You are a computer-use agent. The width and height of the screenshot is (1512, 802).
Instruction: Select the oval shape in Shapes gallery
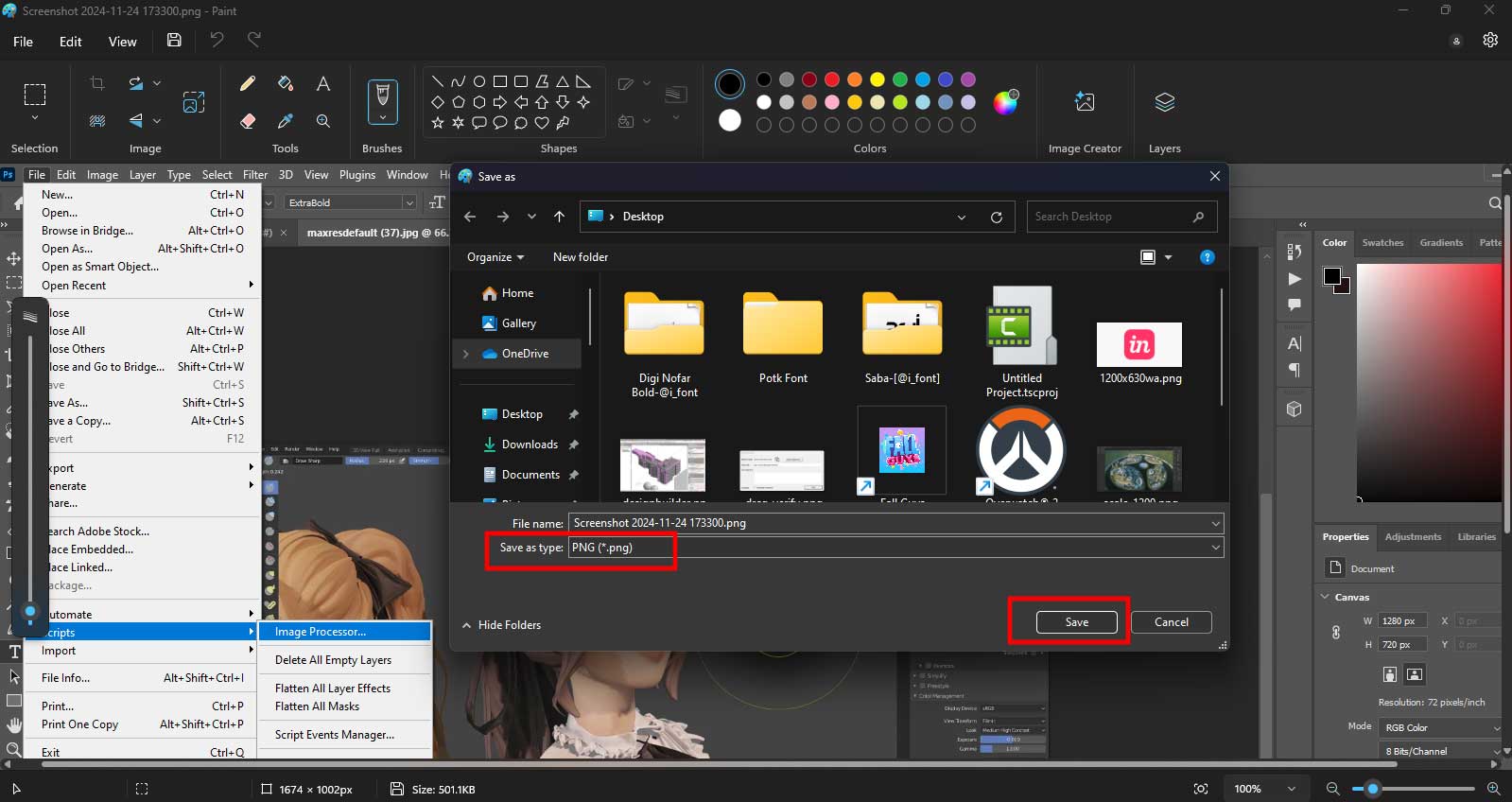(x=479, y=81)
